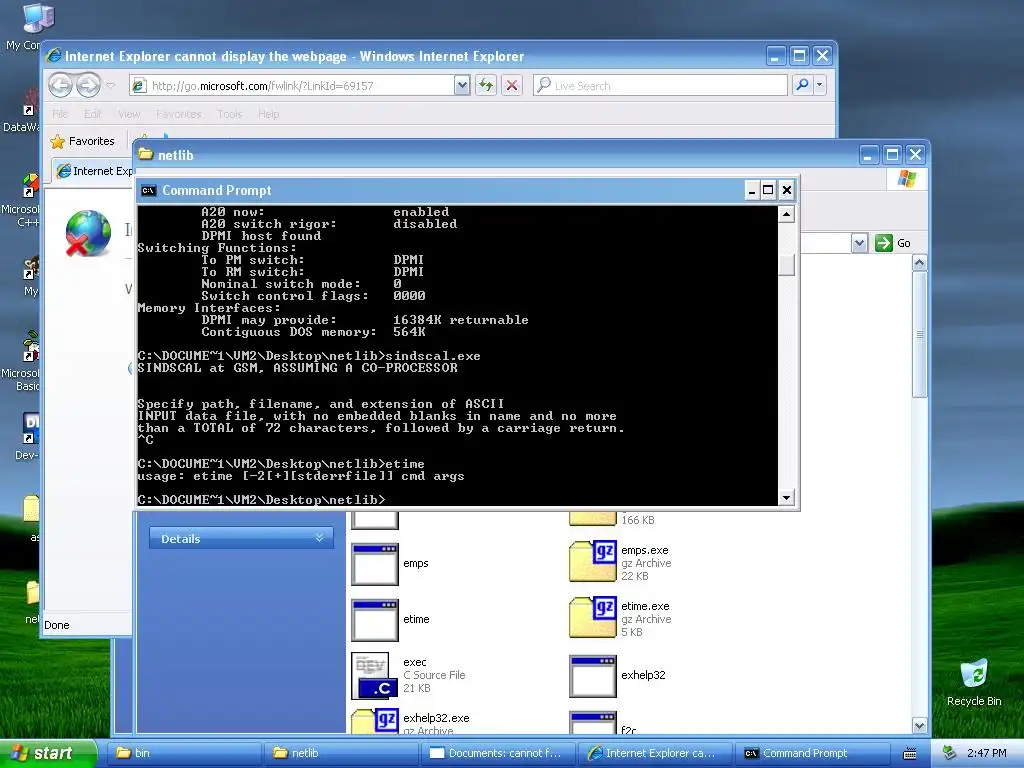Click the Internet Explorer Forward button
1024x768 pixels.
(x=88, y=85)
